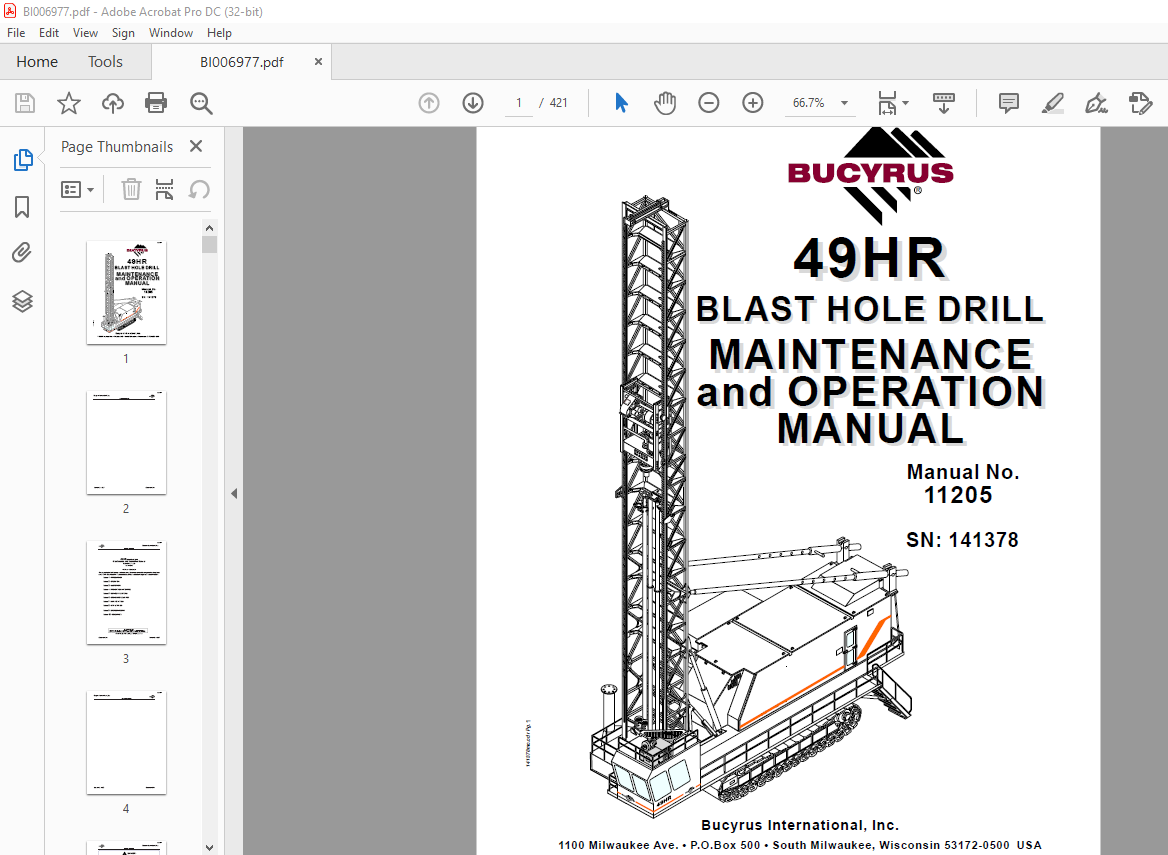
Task: Open the zoom level dropdown arrow
Action: point(845,103)
